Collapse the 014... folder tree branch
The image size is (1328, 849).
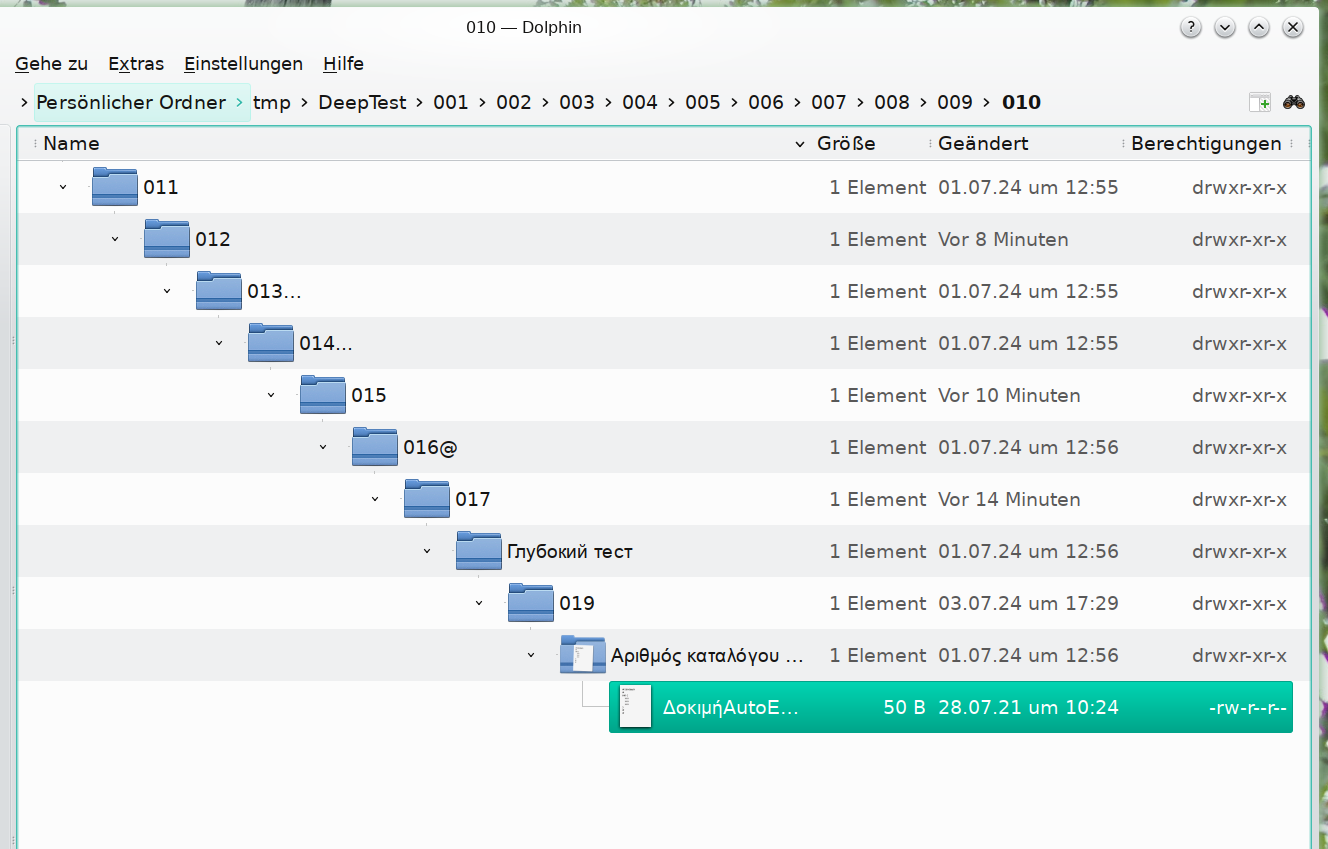click(219, 343)
